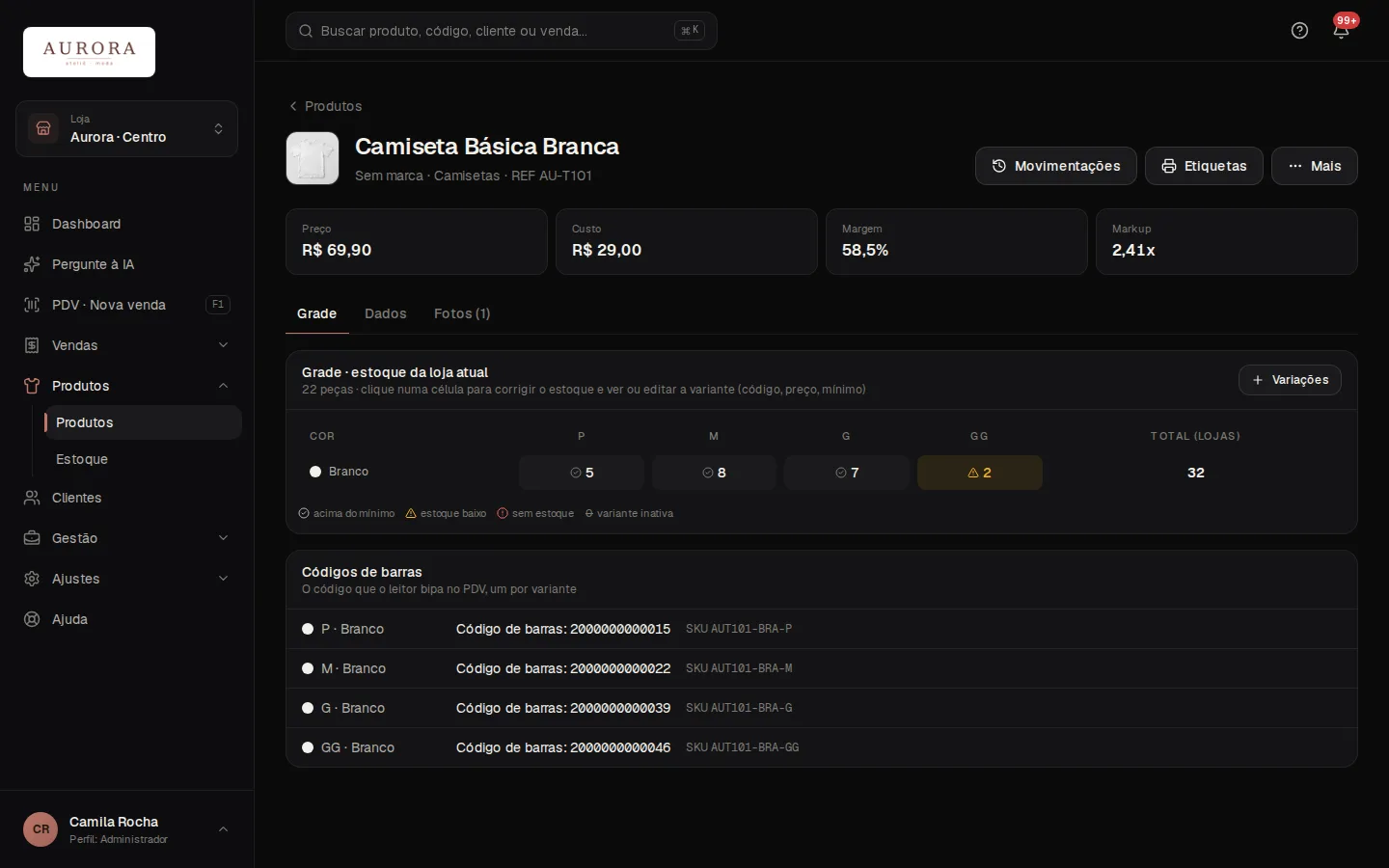The height and width of the screenshot is (868, 1389).
Task: Open Estoque in the Produtos submenu
Action: 143,459
